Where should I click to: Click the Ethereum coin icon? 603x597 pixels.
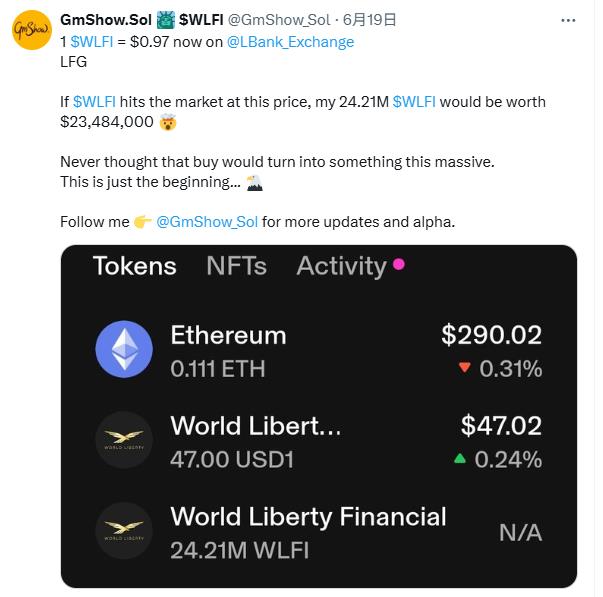point(124,349)
